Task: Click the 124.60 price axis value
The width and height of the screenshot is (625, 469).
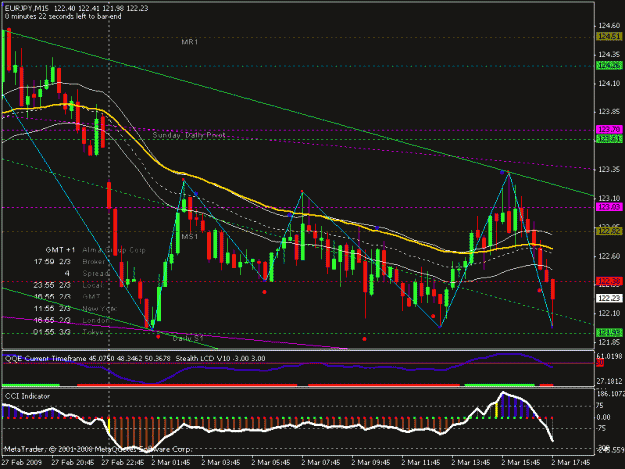Action: point(609,26)
